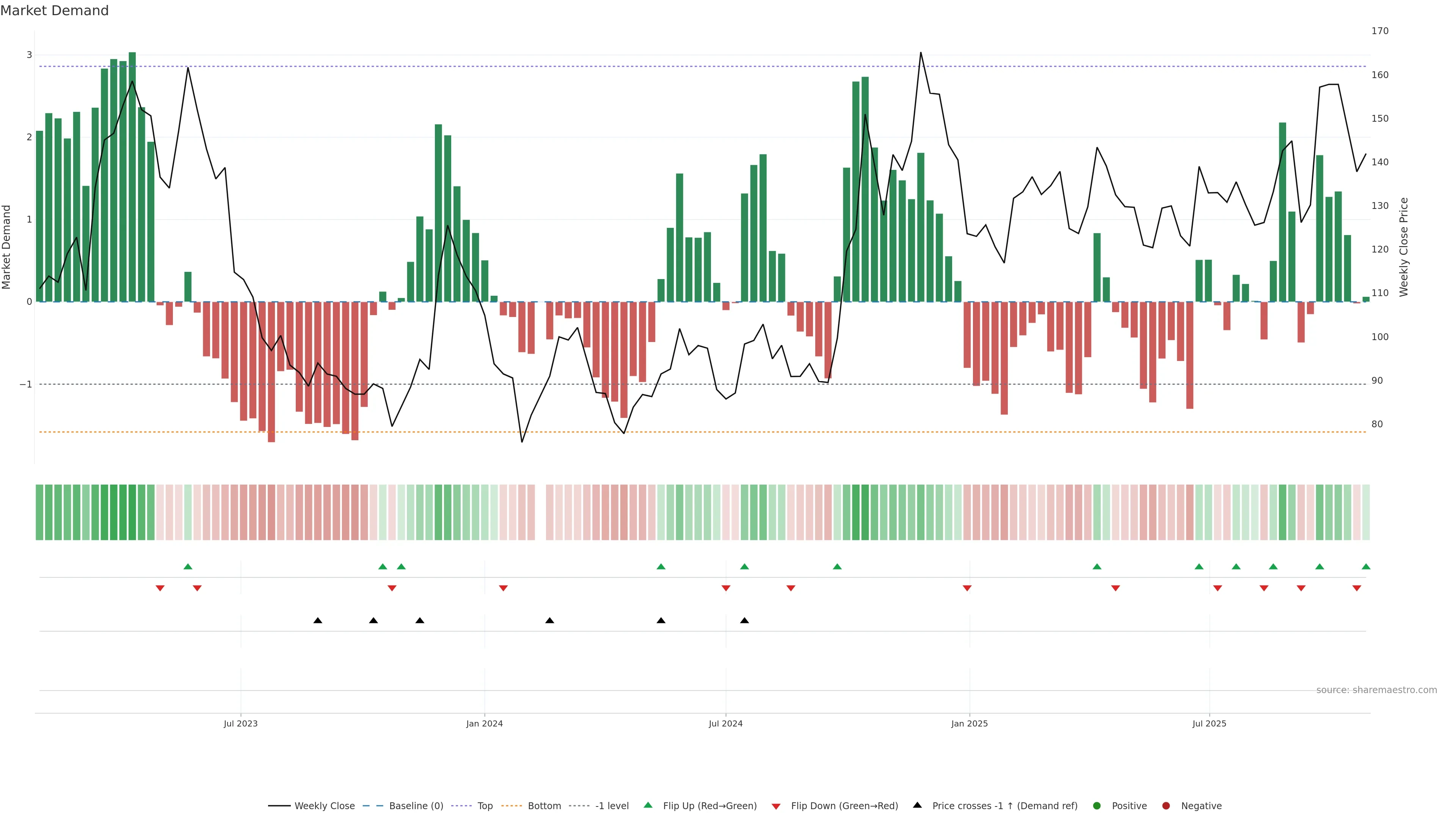Toggle the Top dotted line legend label
The width and height of the screenshot is (1456, 819).
coord(485,805)
